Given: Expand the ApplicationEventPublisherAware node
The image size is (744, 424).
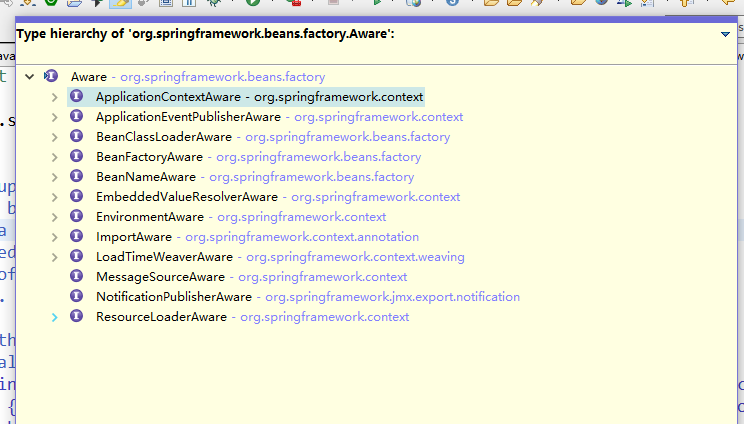Looking at the screenshot, I should click(55, 117).
